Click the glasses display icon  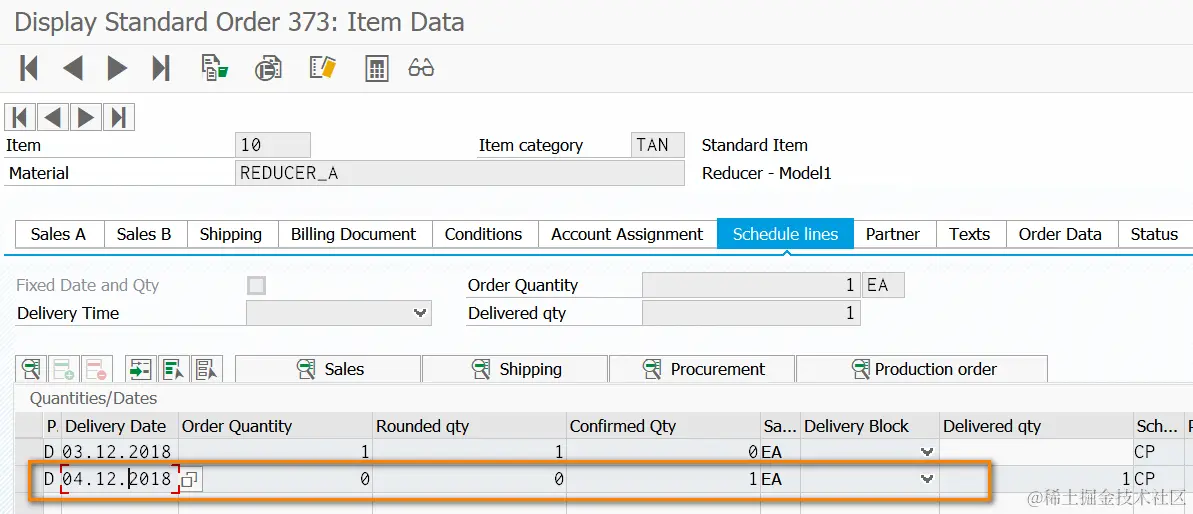click(421, 68)
